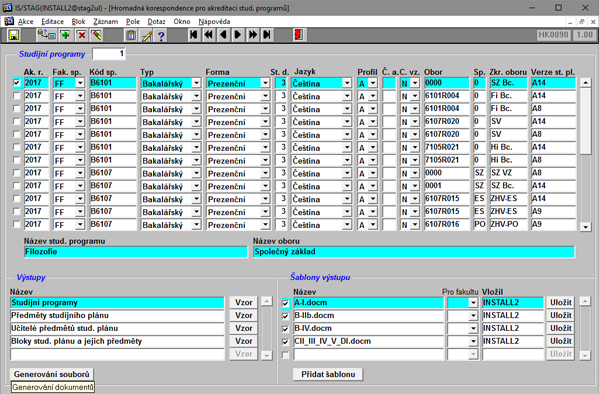This screenshot has width=600, height=394.
Task: Click the Pole menu
Action: point(133,22)
